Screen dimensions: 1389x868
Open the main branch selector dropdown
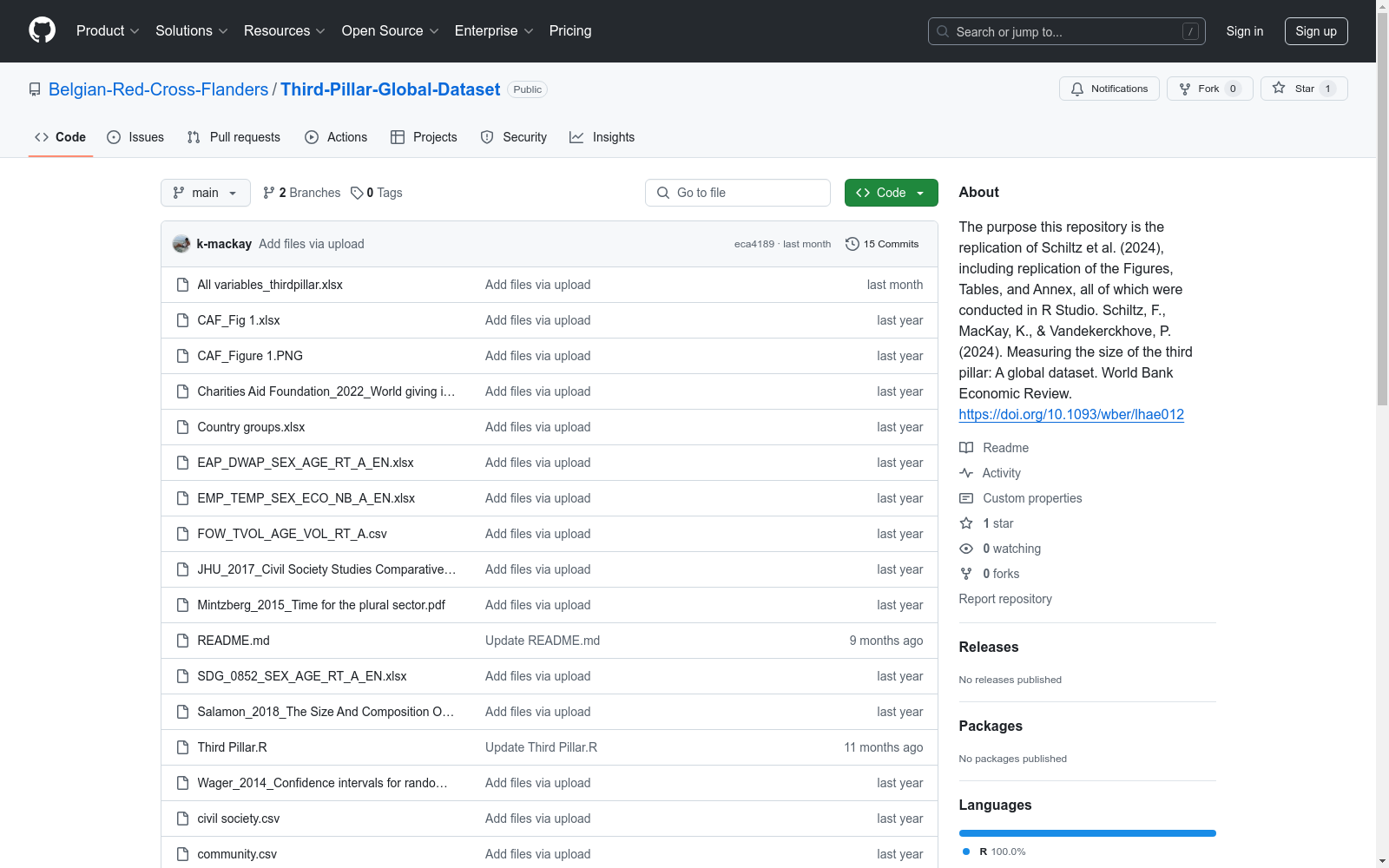(206, 193)
